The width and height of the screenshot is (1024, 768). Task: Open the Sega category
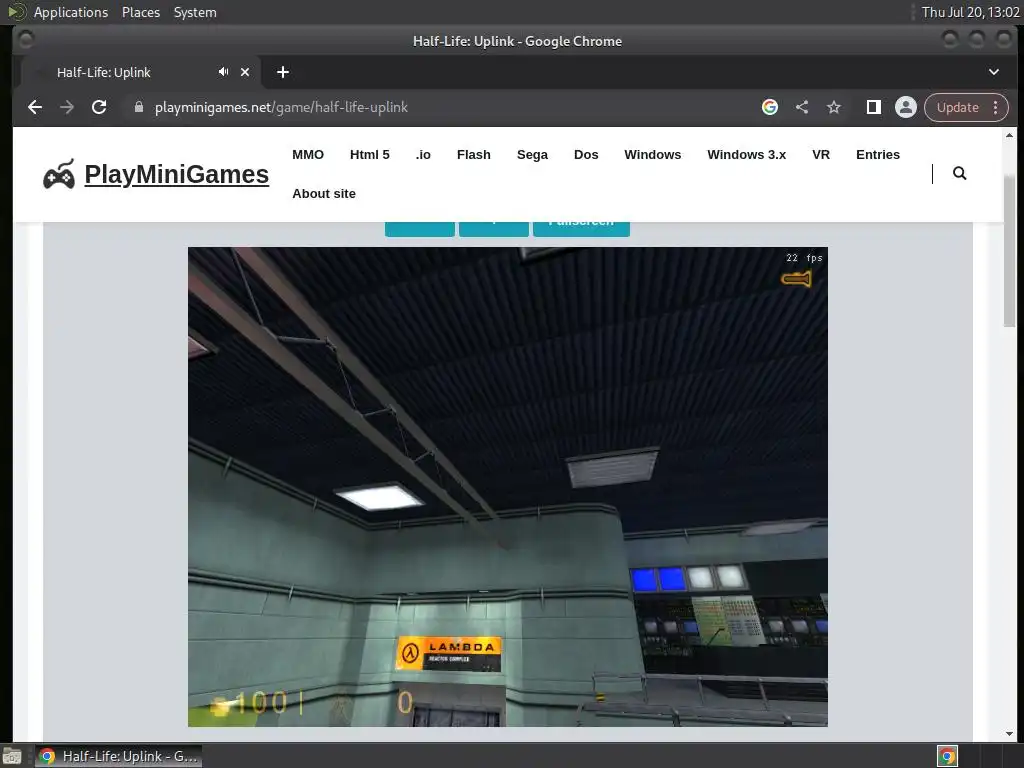coord(532,155)
